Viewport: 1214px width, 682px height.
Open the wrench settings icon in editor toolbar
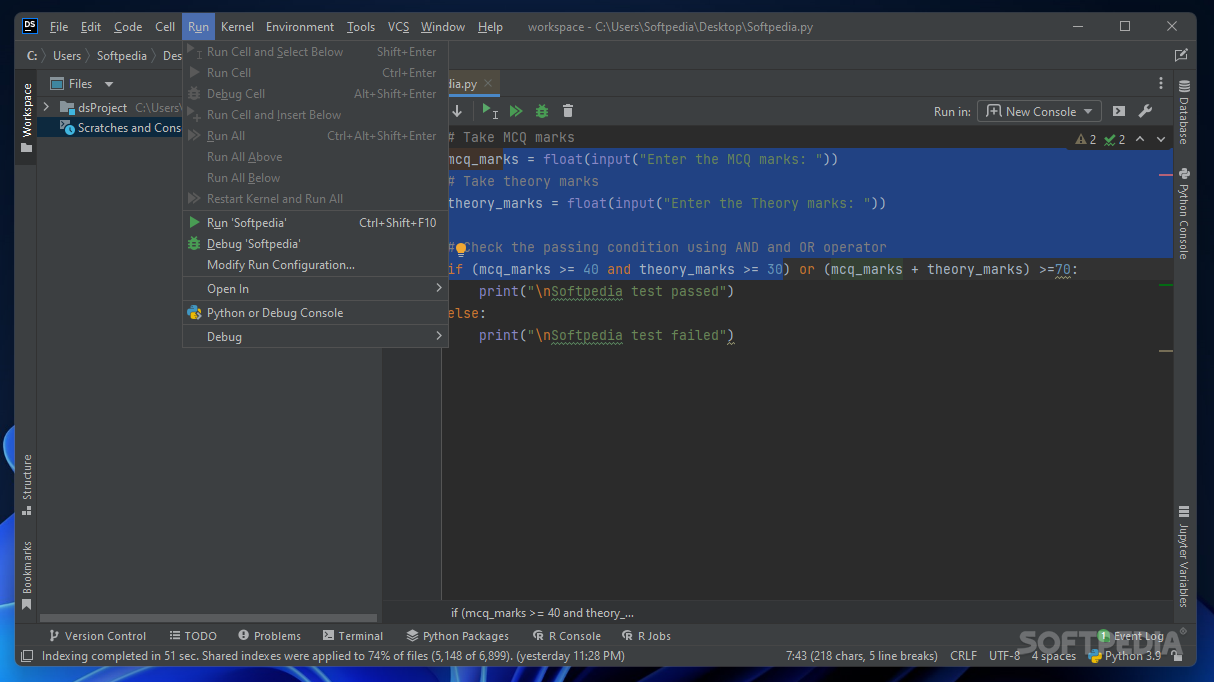[x=1146, y=111]
